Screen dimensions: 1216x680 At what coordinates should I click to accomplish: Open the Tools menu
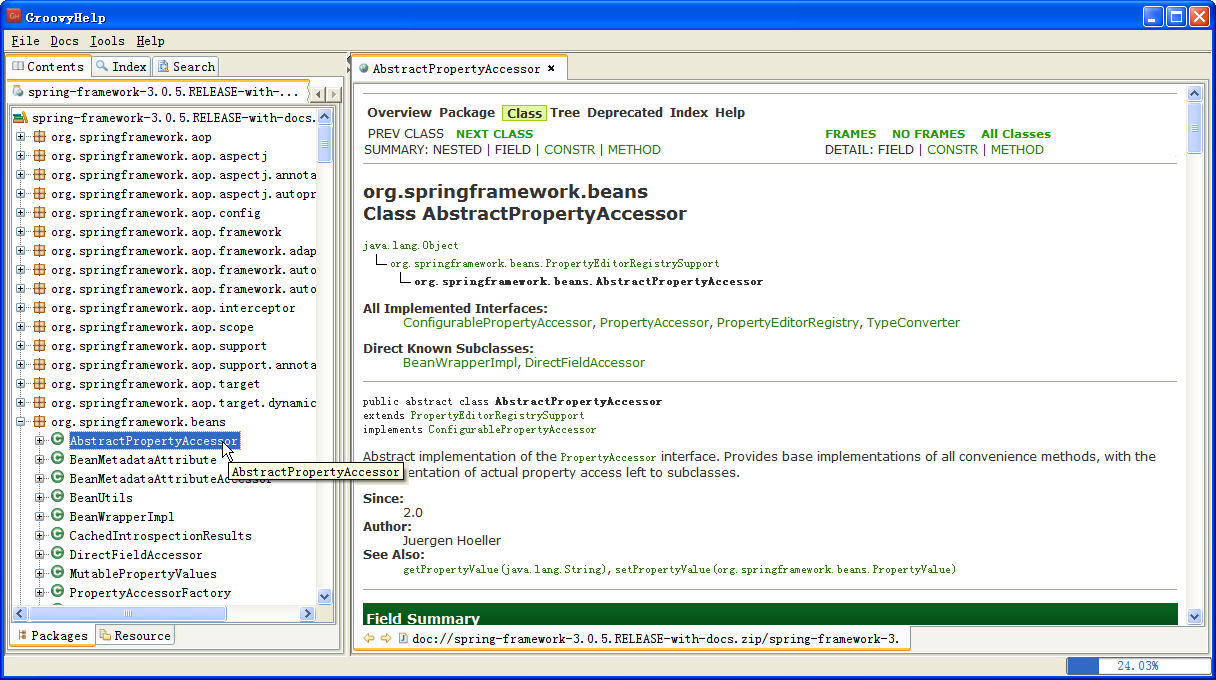(x=107, y=41)
